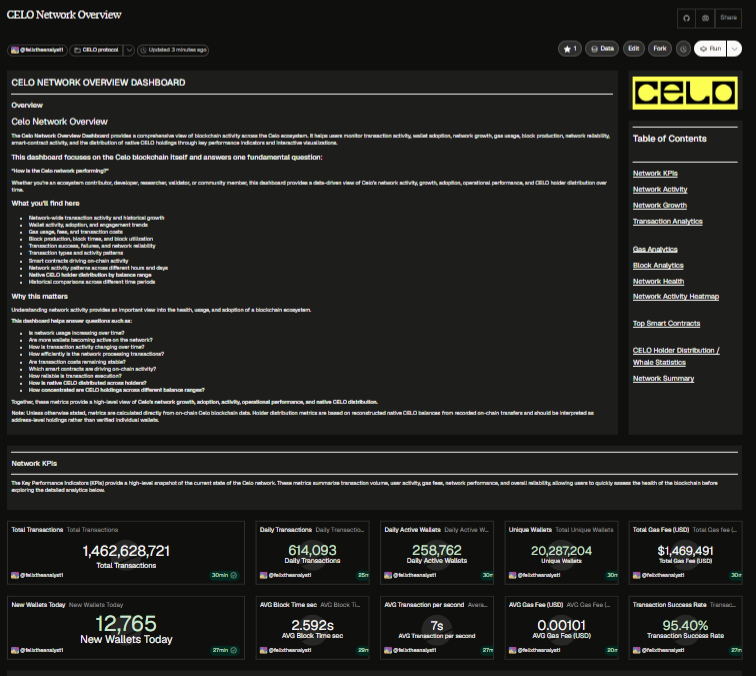Image resolution: width=756 pixels, height=676 pixels.
Task: Select the 95.40% success rate value
Action: click(685, 625)
